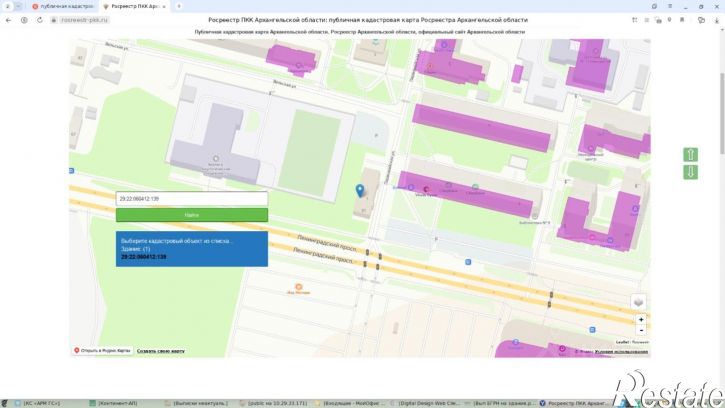Open the Континент-АП taskbar window
The width and height of the screenshot is (725, 408).
[x=118, y=403]
